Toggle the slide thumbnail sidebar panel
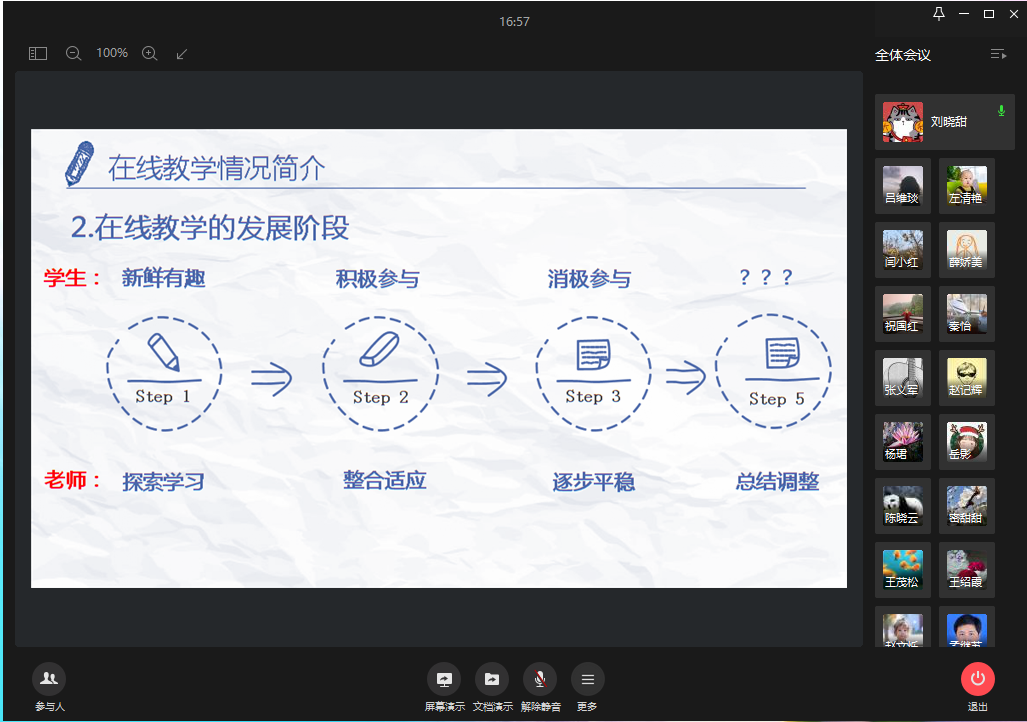This screenshot has height=722, width=1027. tap(38, 54)
